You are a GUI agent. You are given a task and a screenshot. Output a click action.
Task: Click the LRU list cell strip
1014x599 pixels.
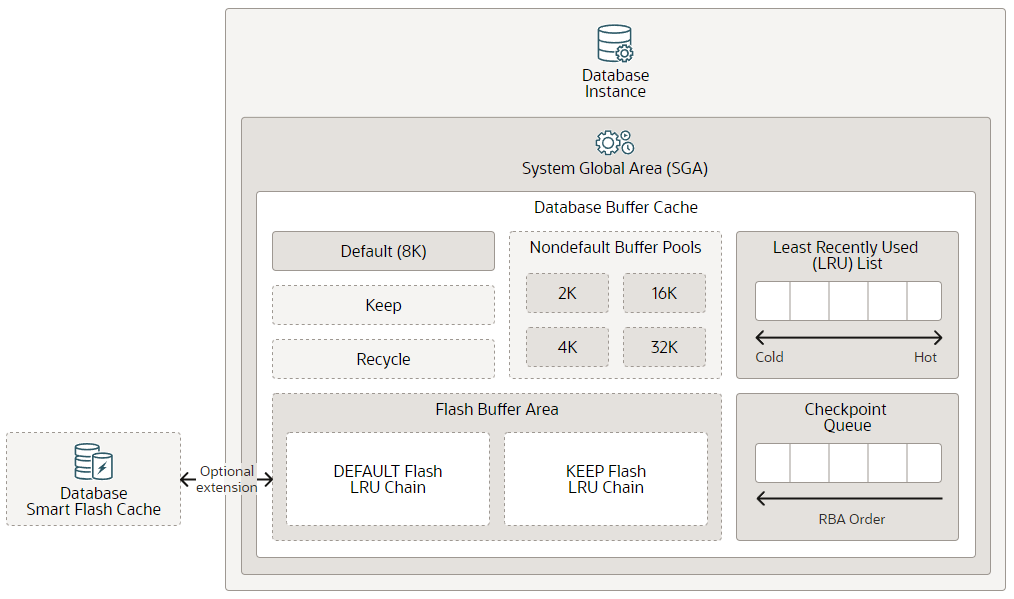(848, 301)
